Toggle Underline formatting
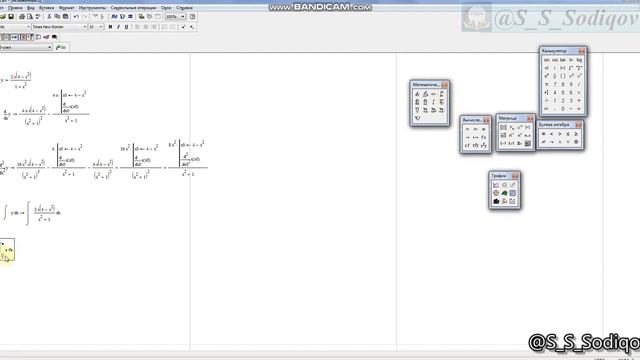The width and height of the screenshot is (640, 360). tap(126, 27)
